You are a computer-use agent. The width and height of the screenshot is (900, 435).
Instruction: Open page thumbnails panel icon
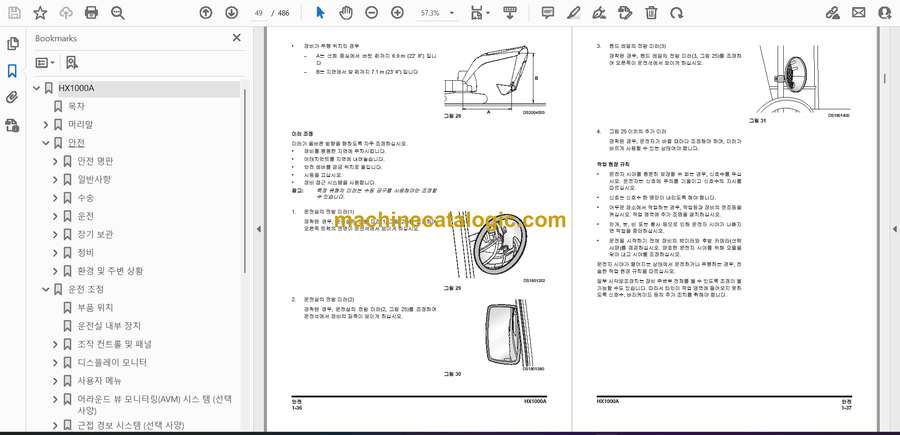point(12,44)
